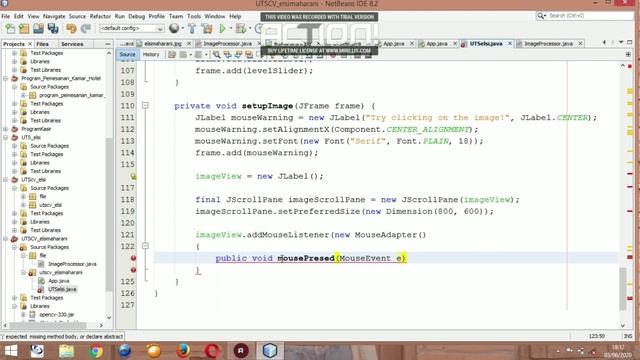Image resolution: width=640 pixels, height=360 pixels.
Task: Click the Search magnifier icon at top right
Action: click(541, 16)
